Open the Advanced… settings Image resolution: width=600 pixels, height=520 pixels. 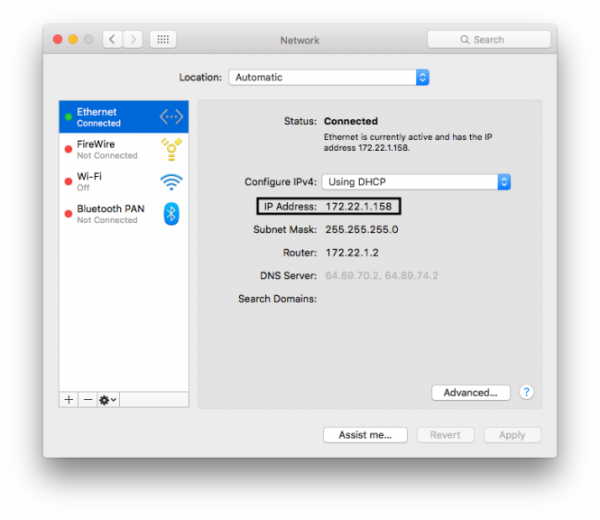(471, 393)
